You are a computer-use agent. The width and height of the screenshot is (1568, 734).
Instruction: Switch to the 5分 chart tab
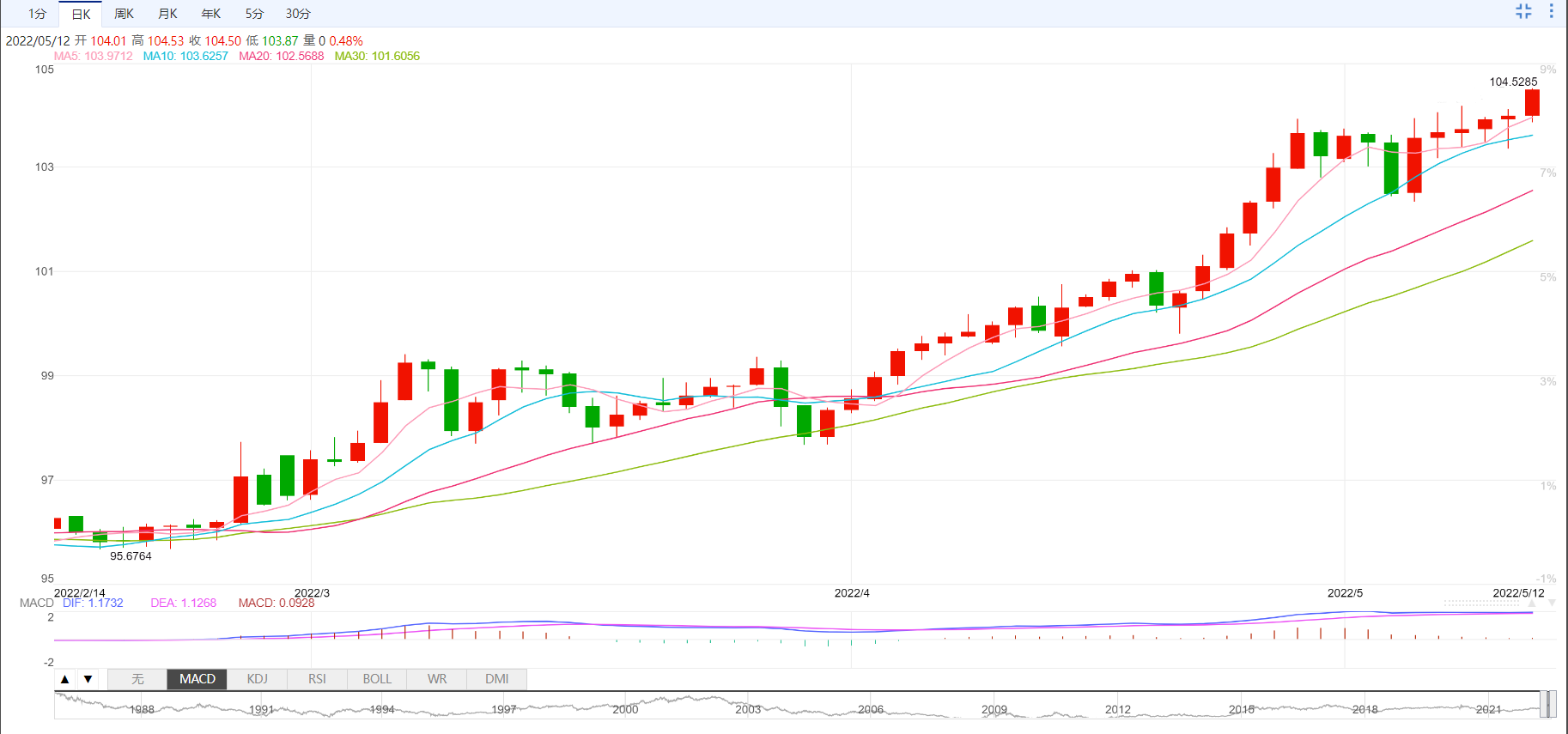(x=254, y=14)
